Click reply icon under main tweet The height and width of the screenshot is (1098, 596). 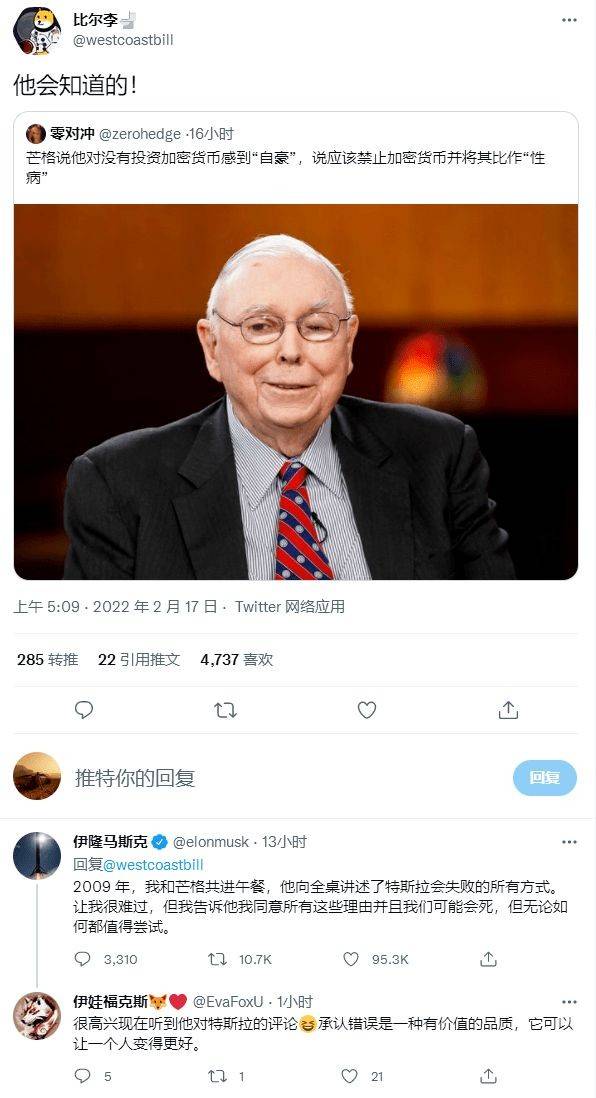[84, 710]
